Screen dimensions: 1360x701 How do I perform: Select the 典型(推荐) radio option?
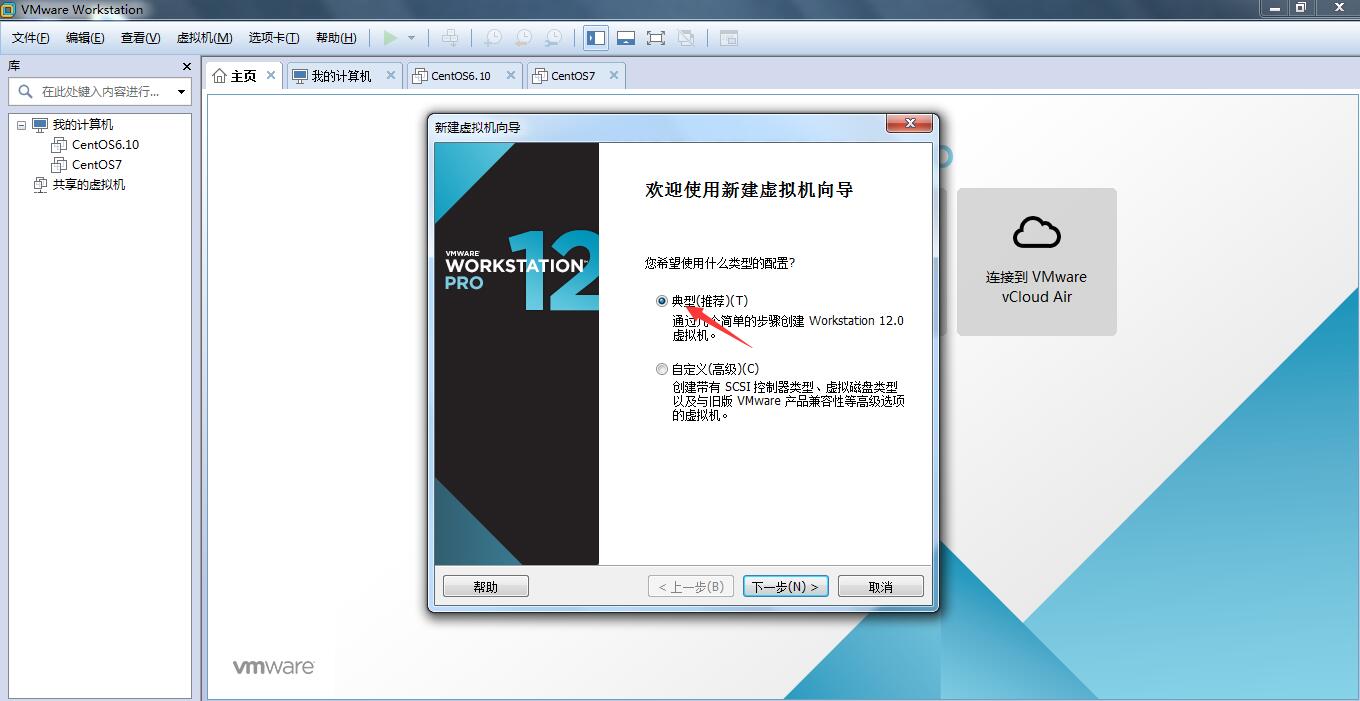click(x=662, y=301)
